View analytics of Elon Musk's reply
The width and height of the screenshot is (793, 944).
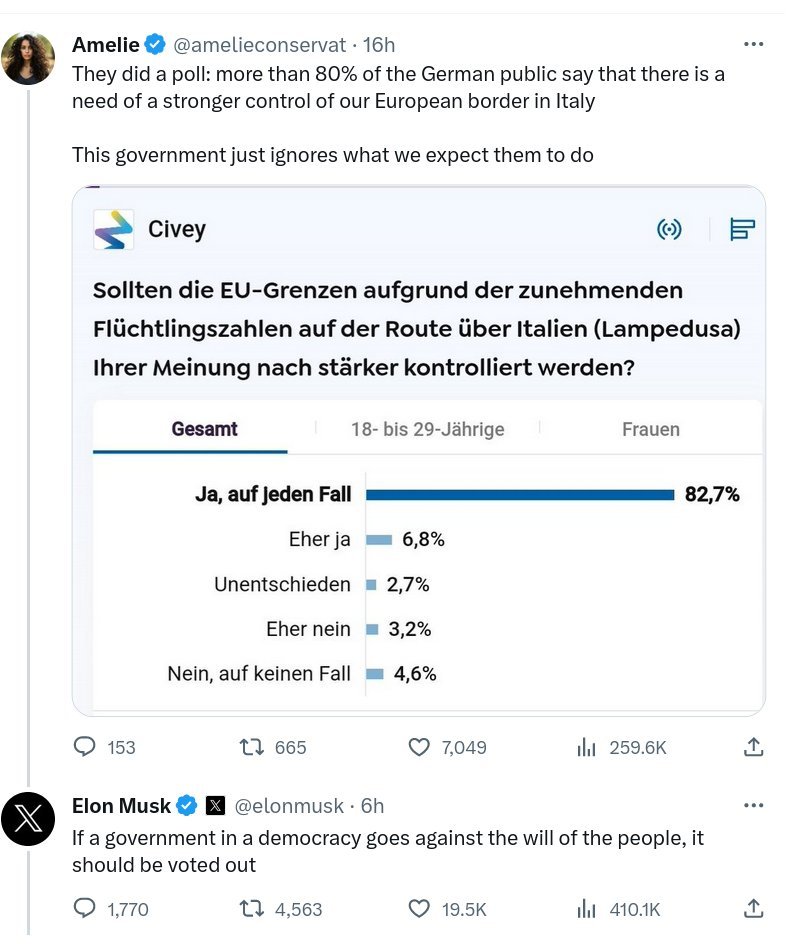tap(587, 909)
